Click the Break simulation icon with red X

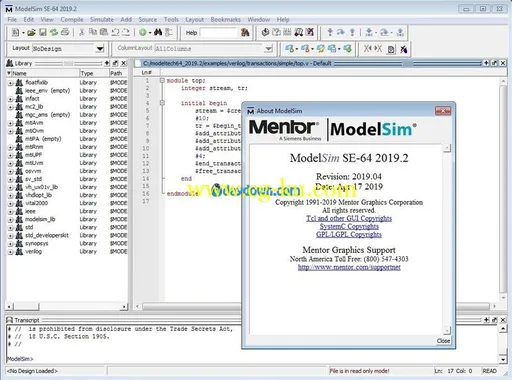pos(310,32)
